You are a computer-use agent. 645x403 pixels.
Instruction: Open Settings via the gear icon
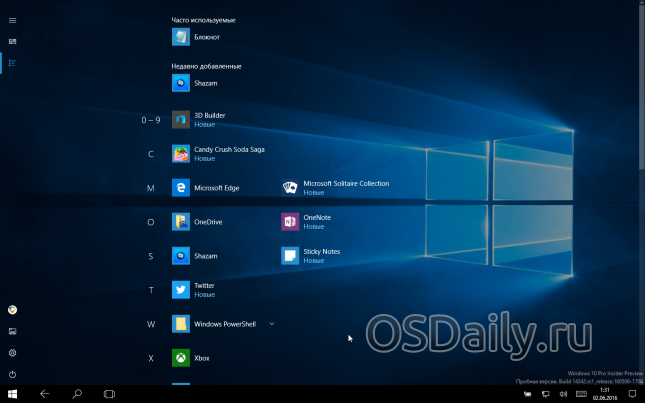(12, 353)
